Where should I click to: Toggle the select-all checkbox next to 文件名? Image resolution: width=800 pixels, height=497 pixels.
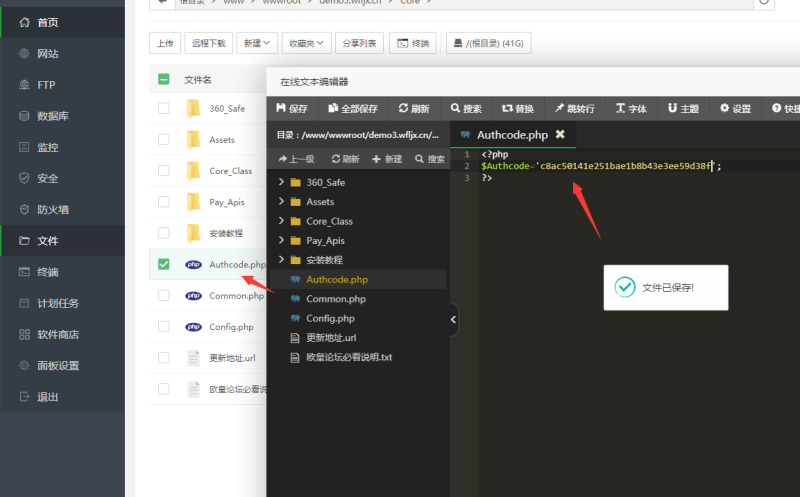point(163,79)
